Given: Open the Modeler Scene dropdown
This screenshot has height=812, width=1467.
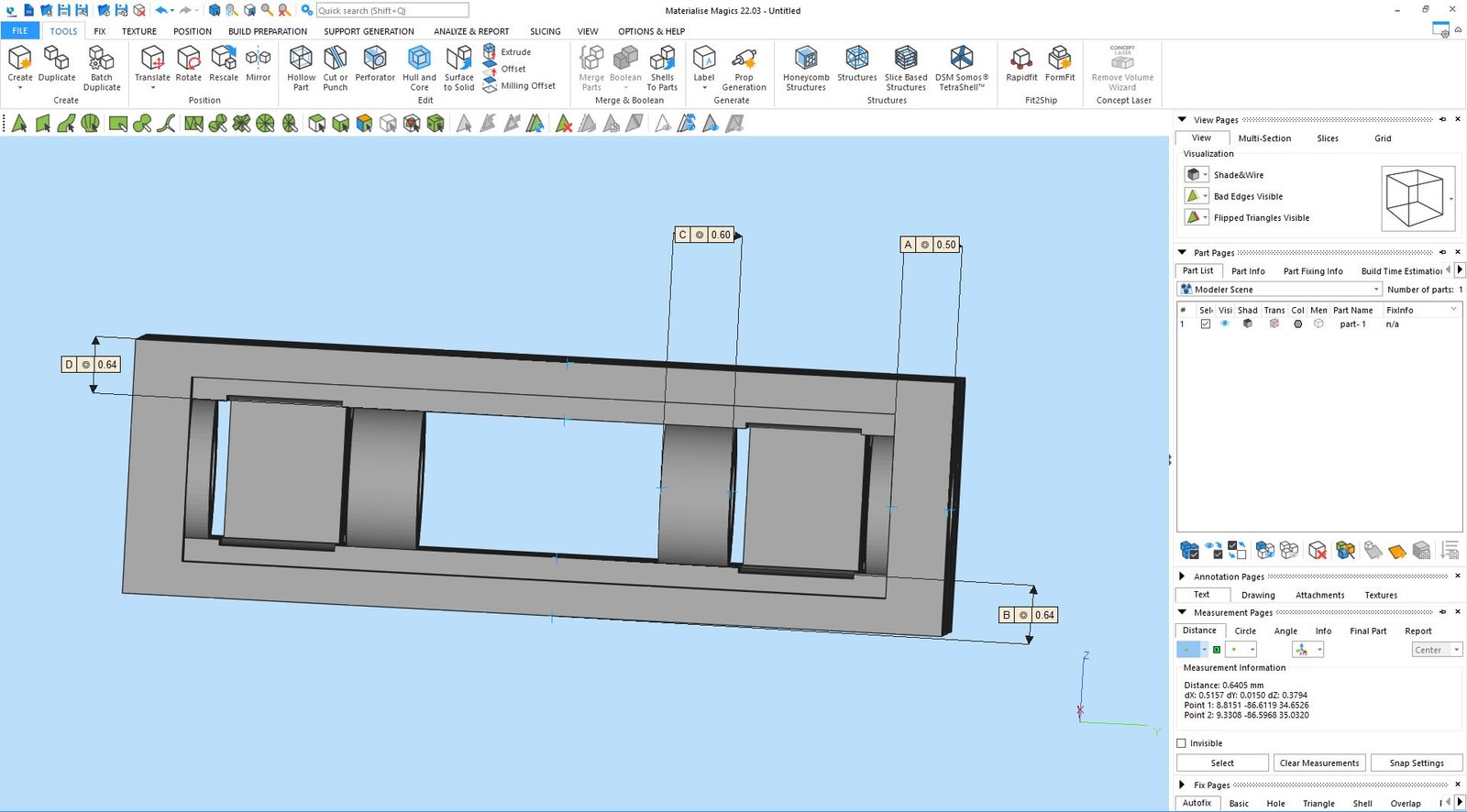Looking at the screenshot, I should pos(1279,290).
